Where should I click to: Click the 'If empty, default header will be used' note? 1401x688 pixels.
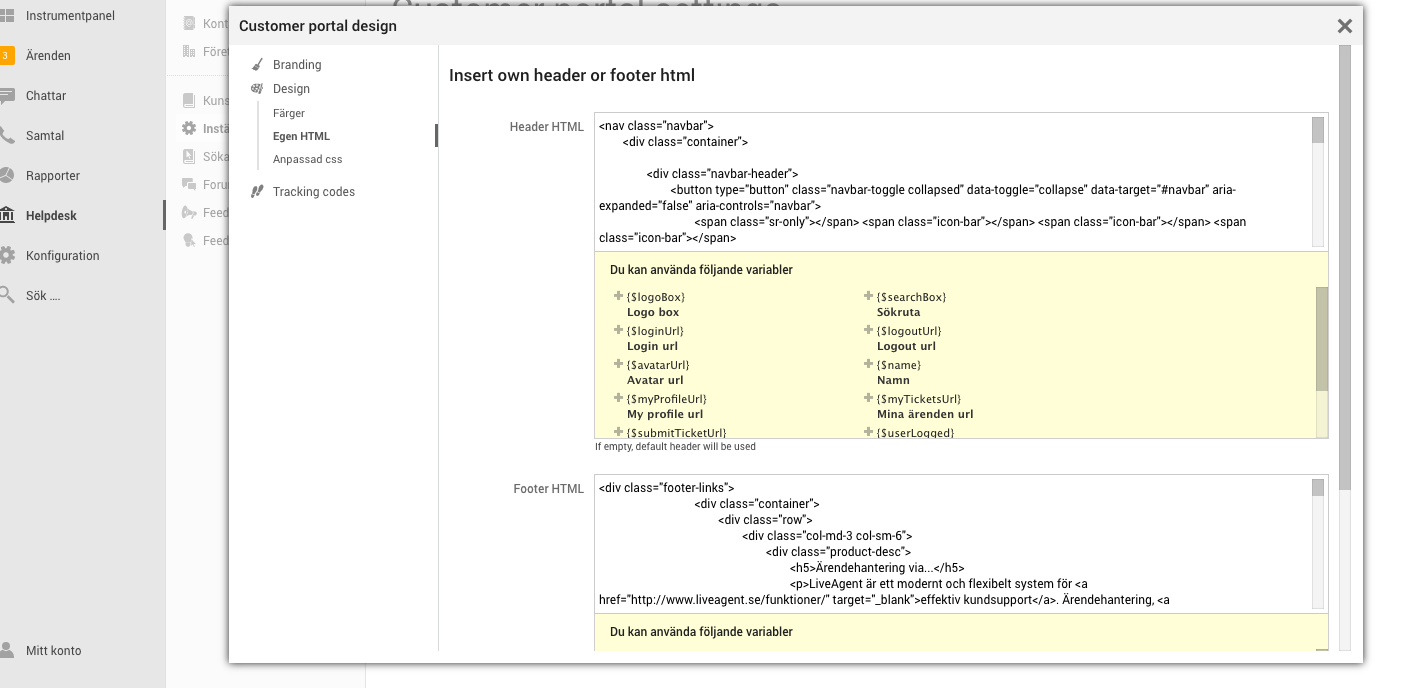[x=675, y=447]
